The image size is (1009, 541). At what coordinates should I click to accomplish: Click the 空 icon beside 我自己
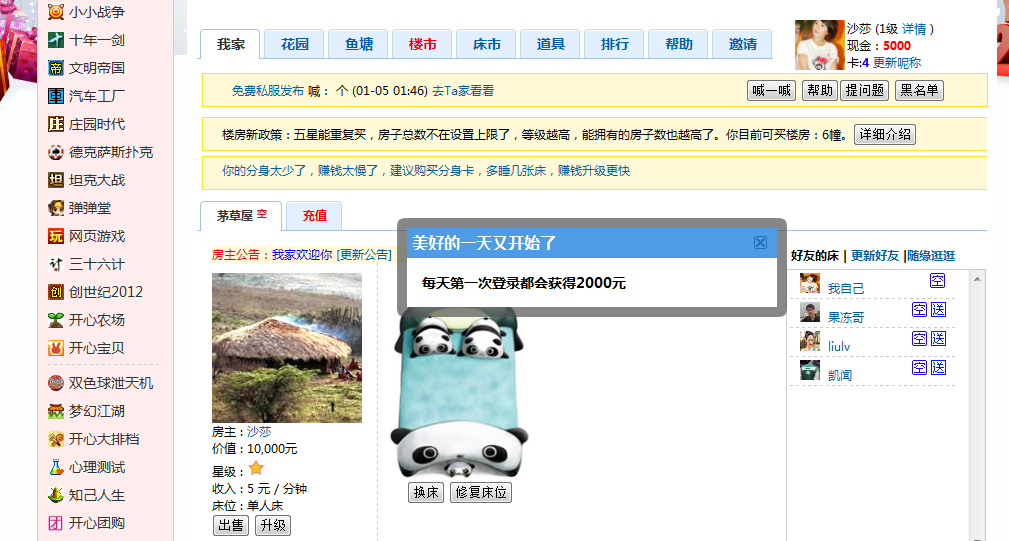click(938, 280)
